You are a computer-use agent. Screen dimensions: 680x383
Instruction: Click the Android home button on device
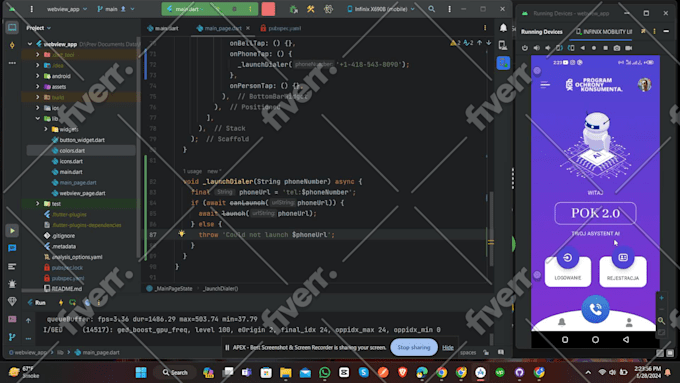(595, 340)
